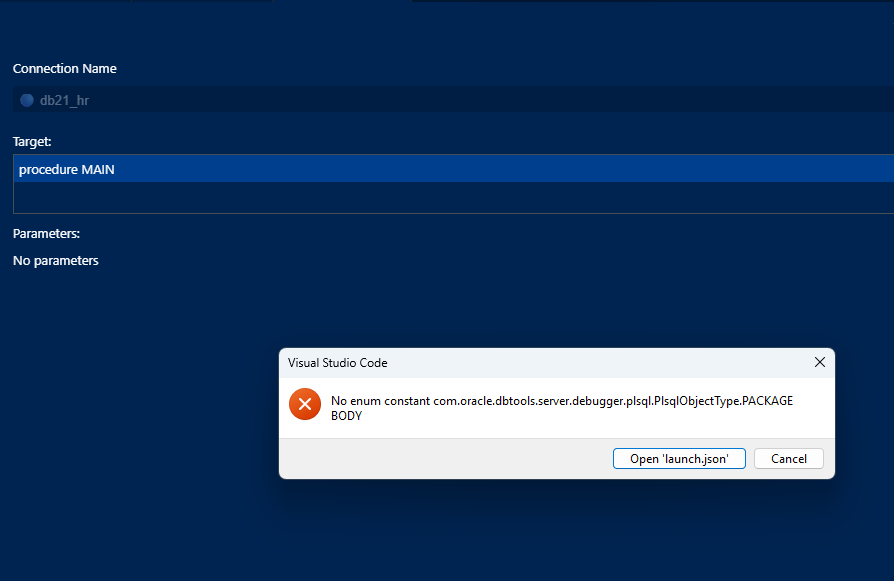The width and height of the screenshot is (894, 581).
Task: Click the Parameters: heading
Action: [x=46, y=233]
